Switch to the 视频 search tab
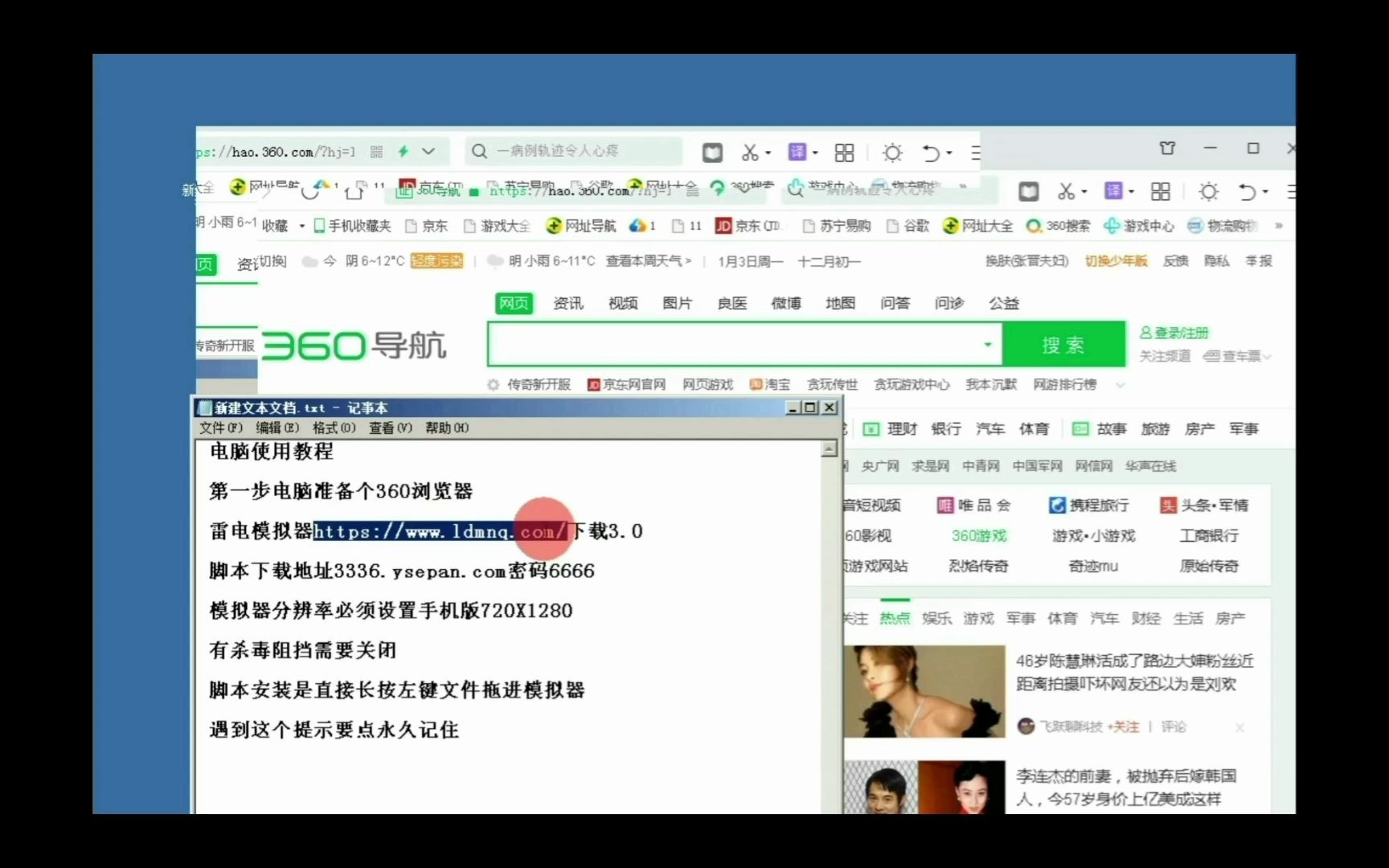Image resolution: width=1389 pixels, height=868 pixels. point(623,303)
